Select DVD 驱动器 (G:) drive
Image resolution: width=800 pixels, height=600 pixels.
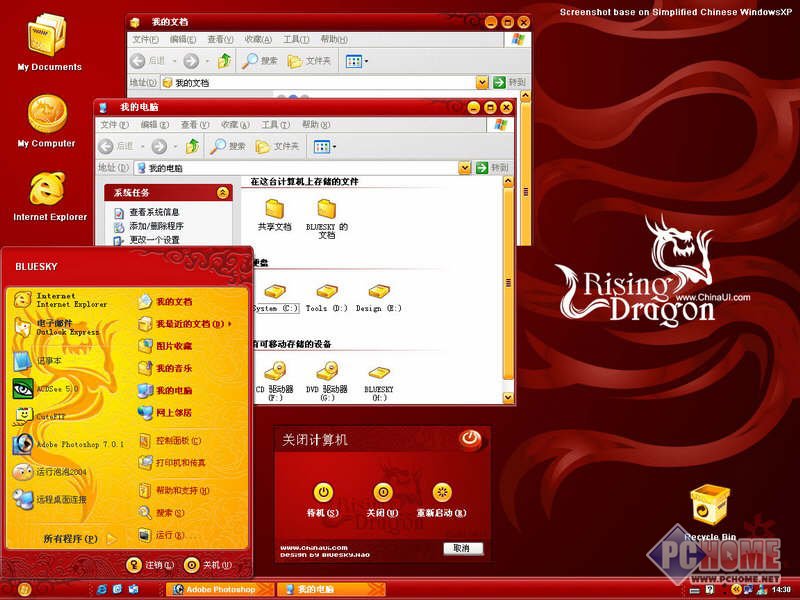point(327,381)
